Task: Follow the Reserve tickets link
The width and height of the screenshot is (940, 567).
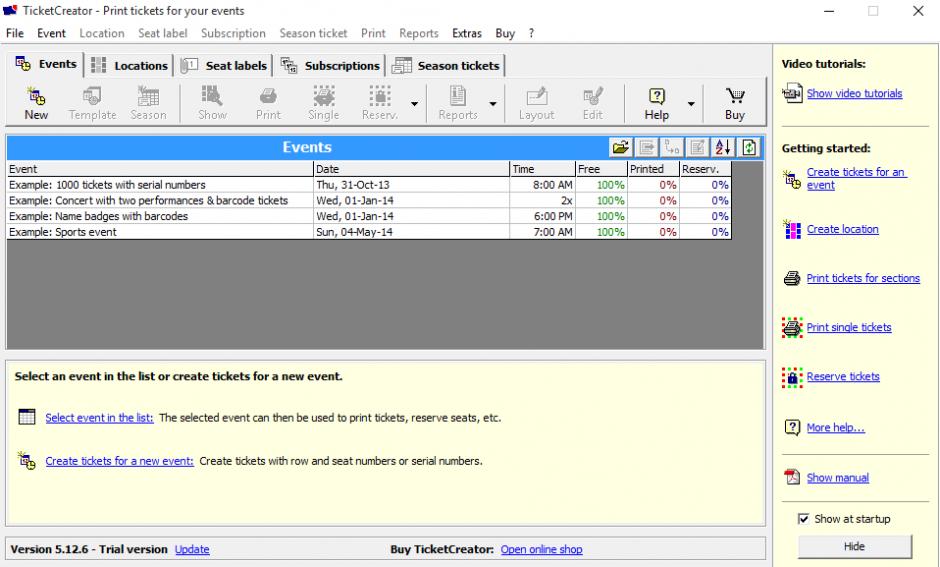Action: point(843,377)
